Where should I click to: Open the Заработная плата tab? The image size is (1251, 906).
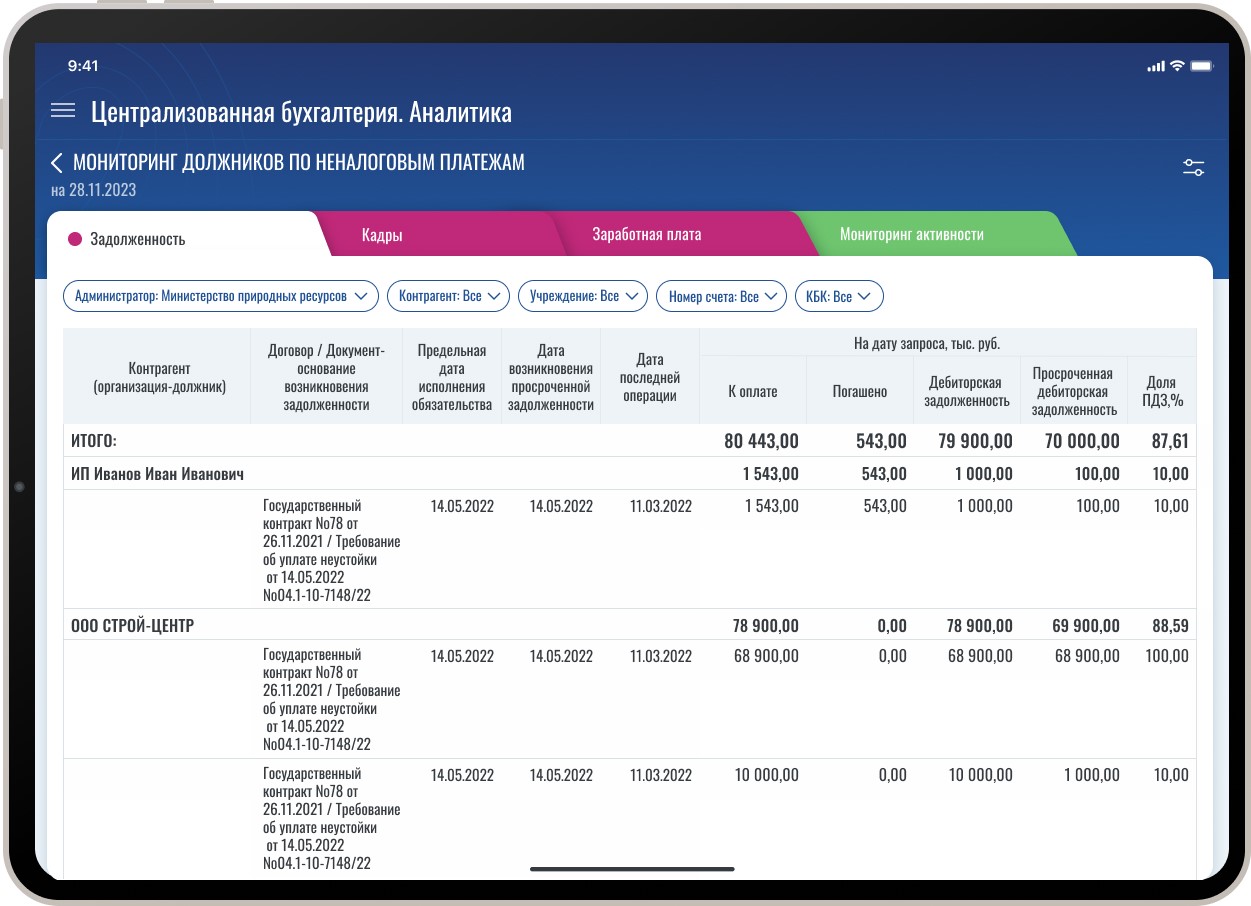646,235
